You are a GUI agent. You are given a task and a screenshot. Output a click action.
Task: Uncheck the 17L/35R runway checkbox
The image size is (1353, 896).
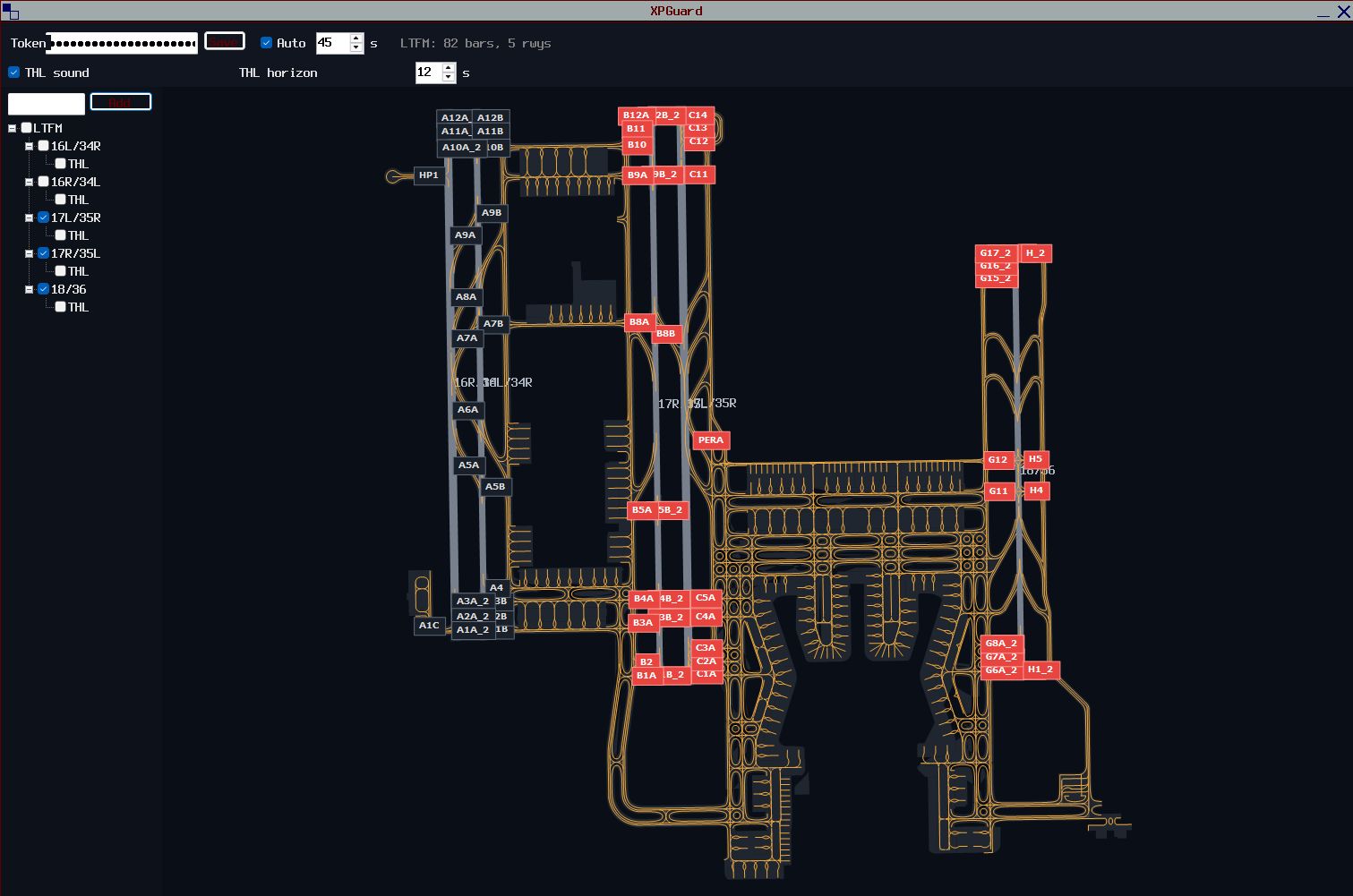click(44, 218)
